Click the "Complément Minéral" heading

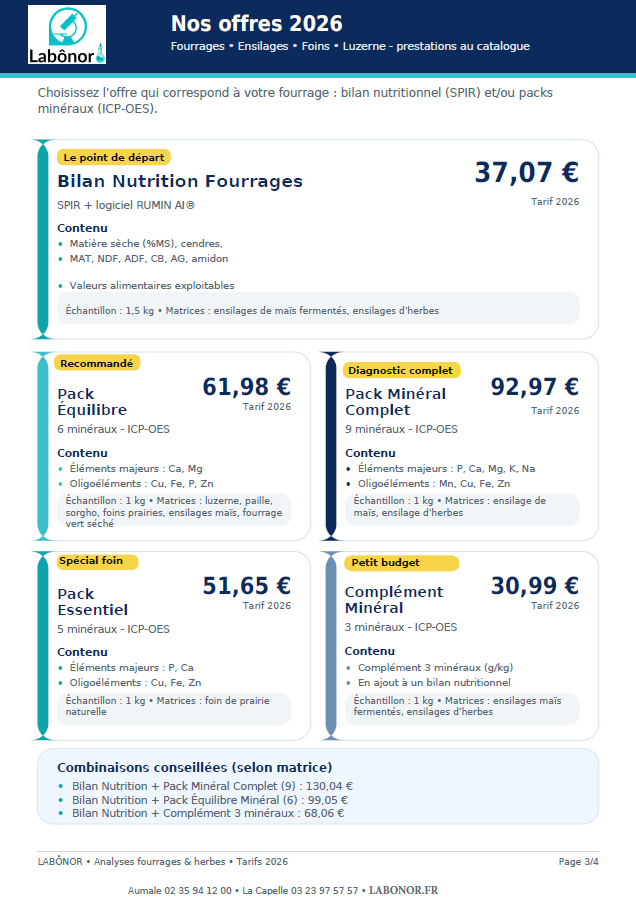[x=393, y=600]
